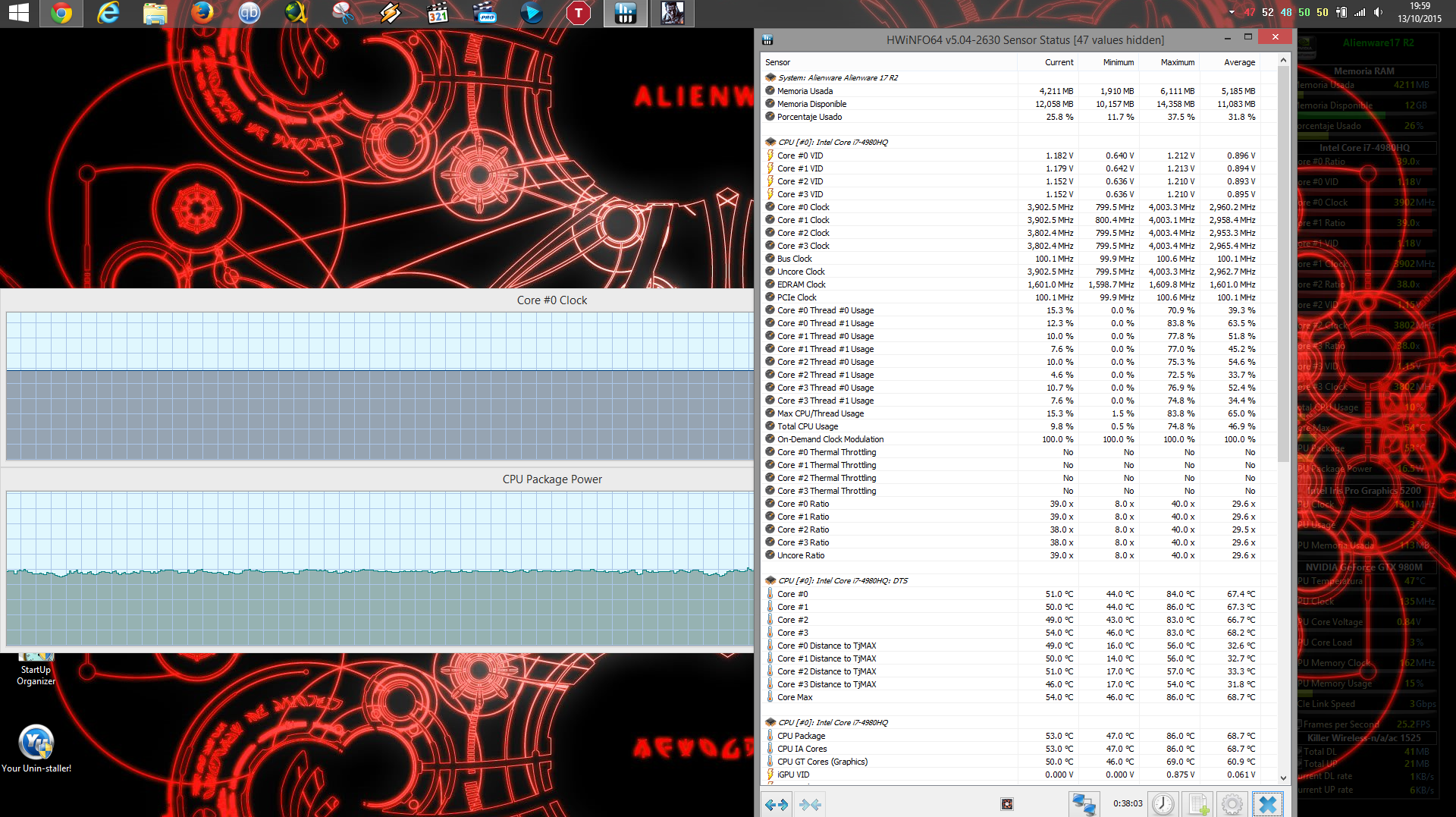Select the EDRAM Clock sensor row
The height and width of the screenshot is (817, 1456).
(1011, 284)
